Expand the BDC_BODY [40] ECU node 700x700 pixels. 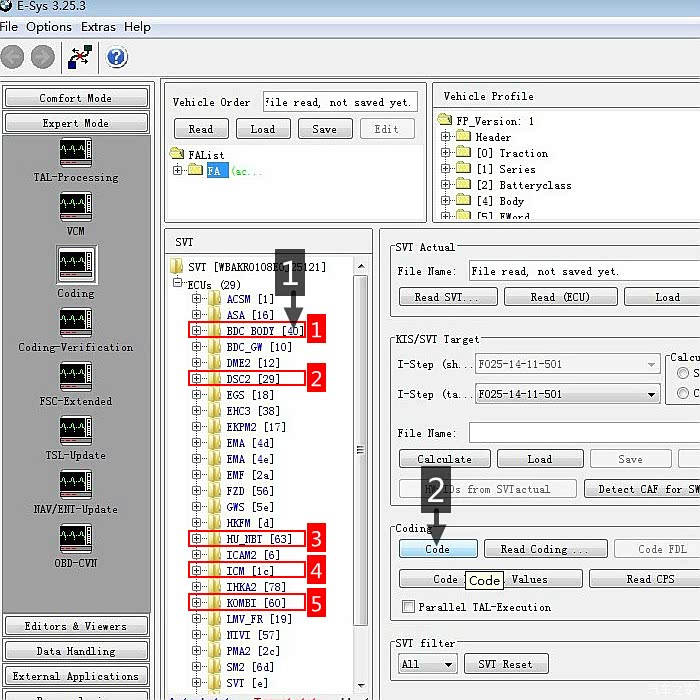(197, 331)
